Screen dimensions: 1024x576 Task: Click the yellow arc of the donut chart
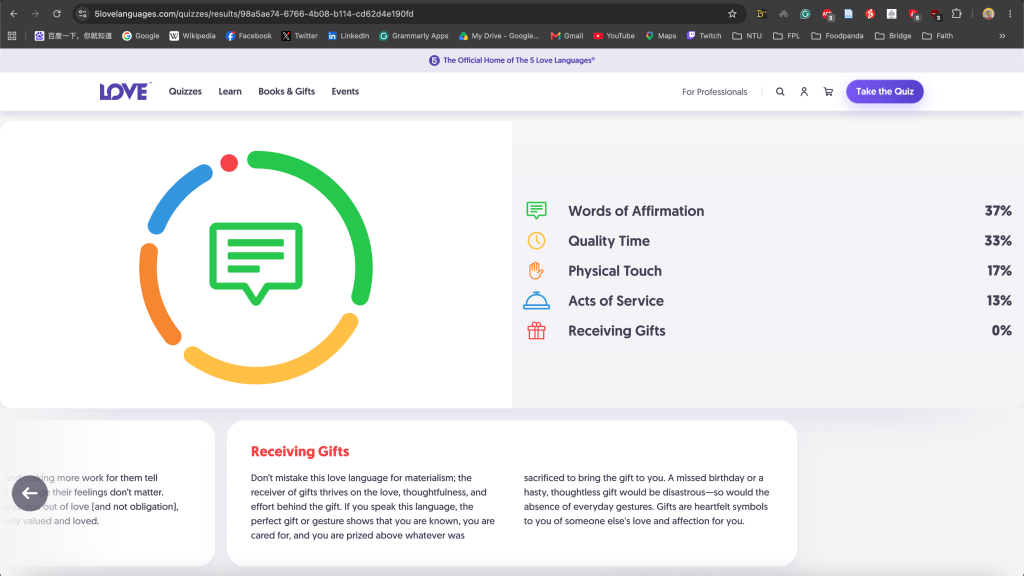[274, 372]
